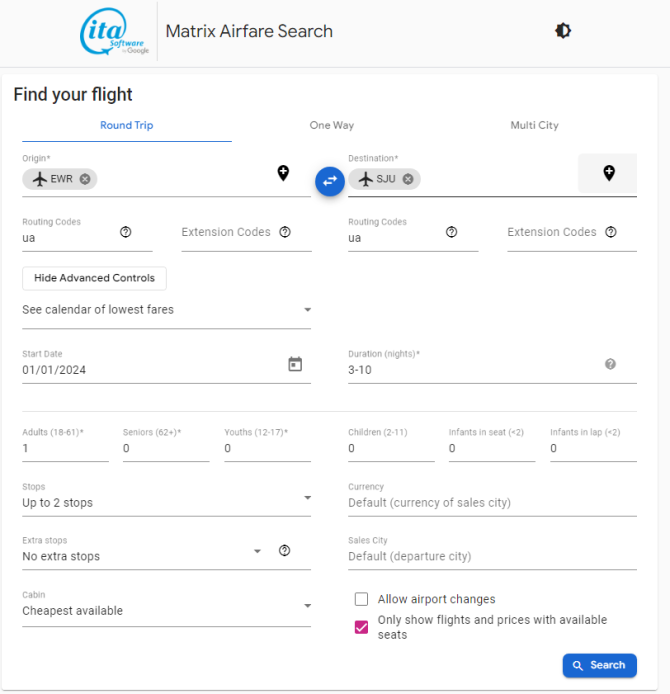The width and height of the screenshot is (670, 694).
Task: Click the Search button
Action: point(599,665)
